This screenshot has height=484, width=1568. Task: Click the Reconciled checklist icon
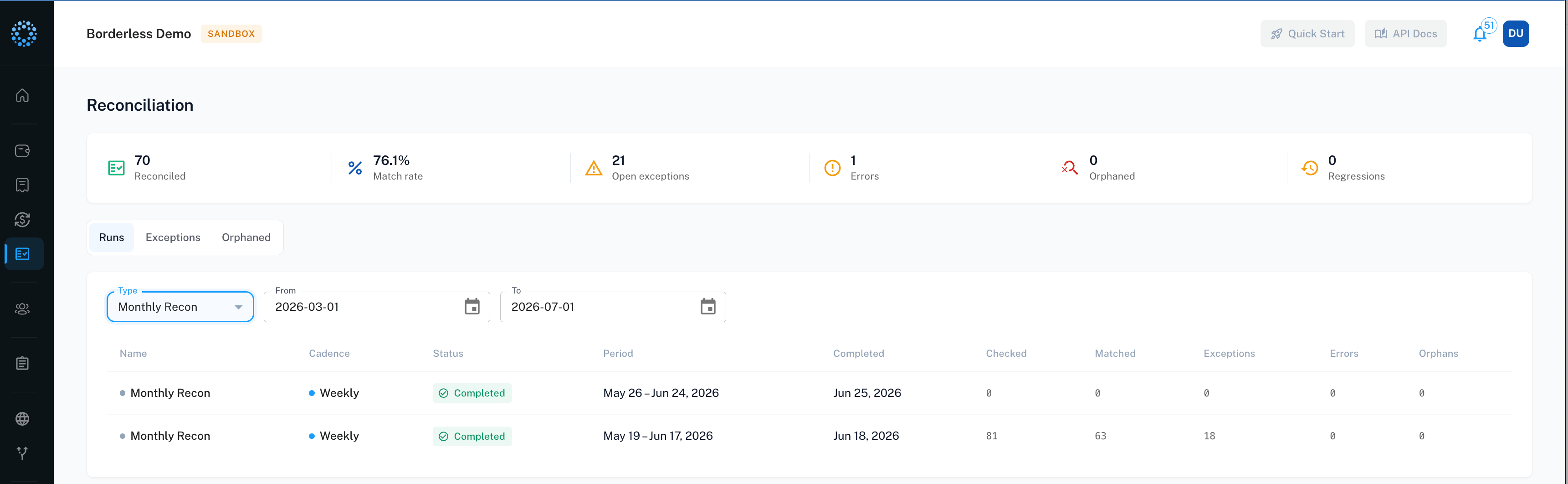click(x=116, y=168)
